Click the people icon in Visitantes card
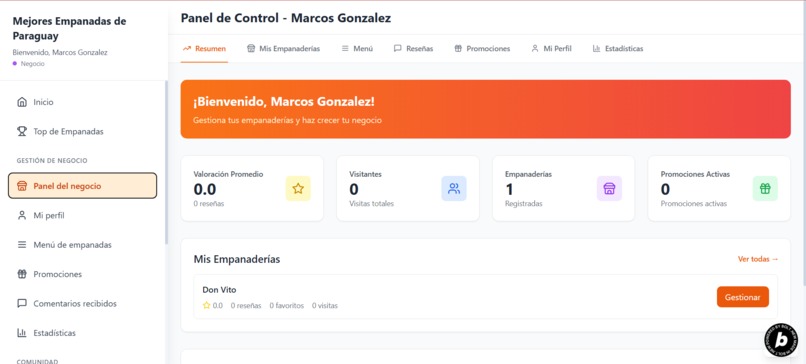This screenshot has width=806, height=364. pos(454,189)
